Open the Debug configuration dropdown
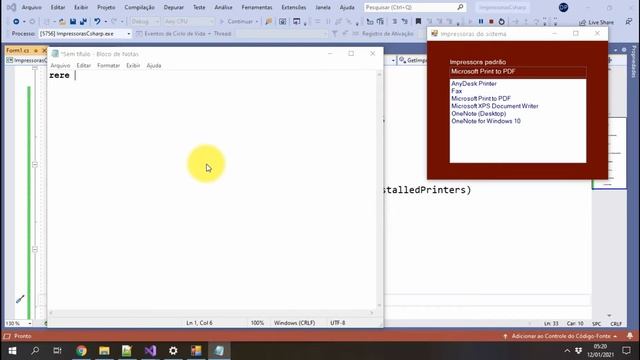Screen dimensions: 640x360 click(145, 21)
